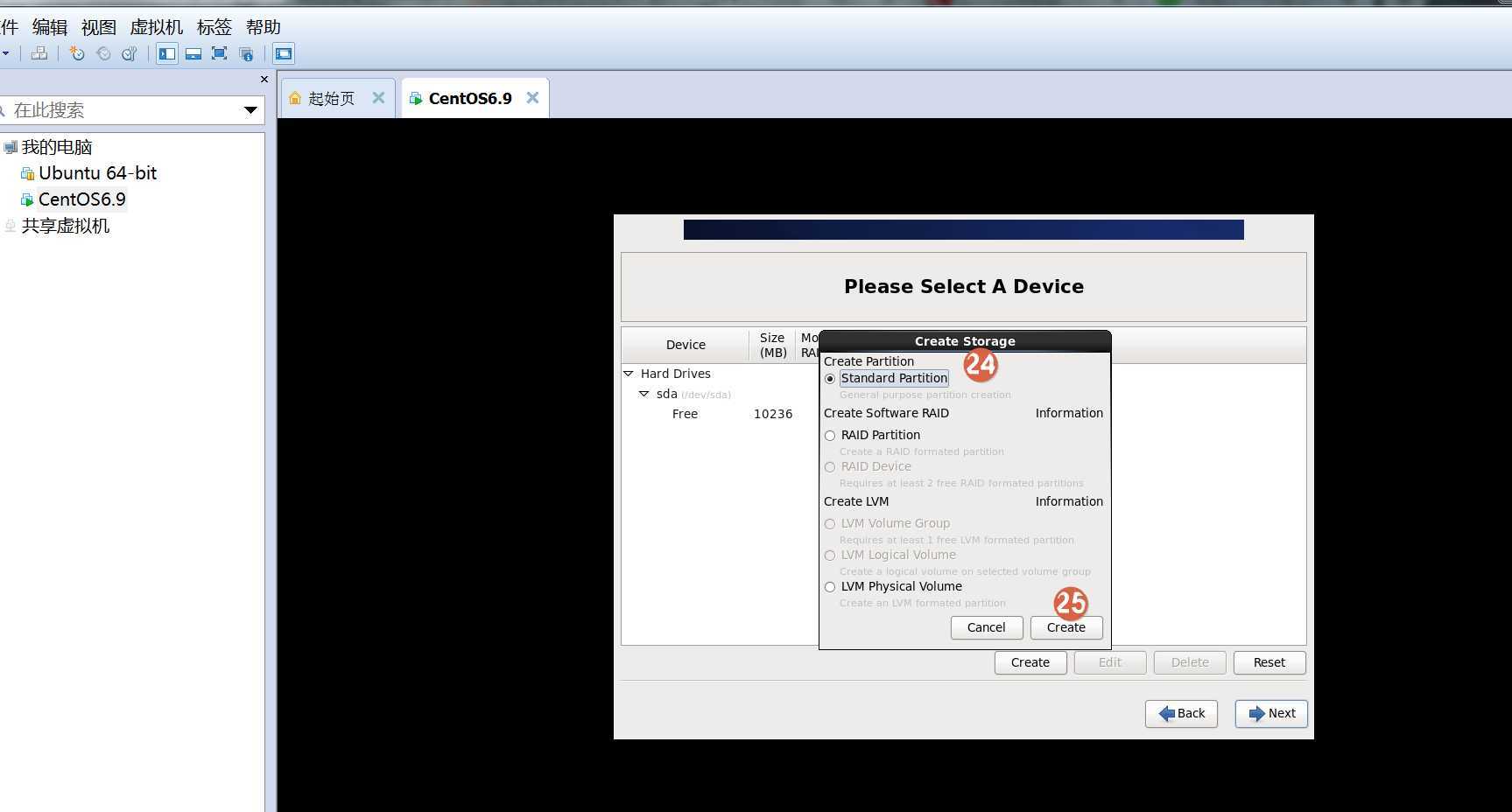The width and height of the screenshot is (1512, 812).
Task: Click the Create button below device list
Action: 1030,662
